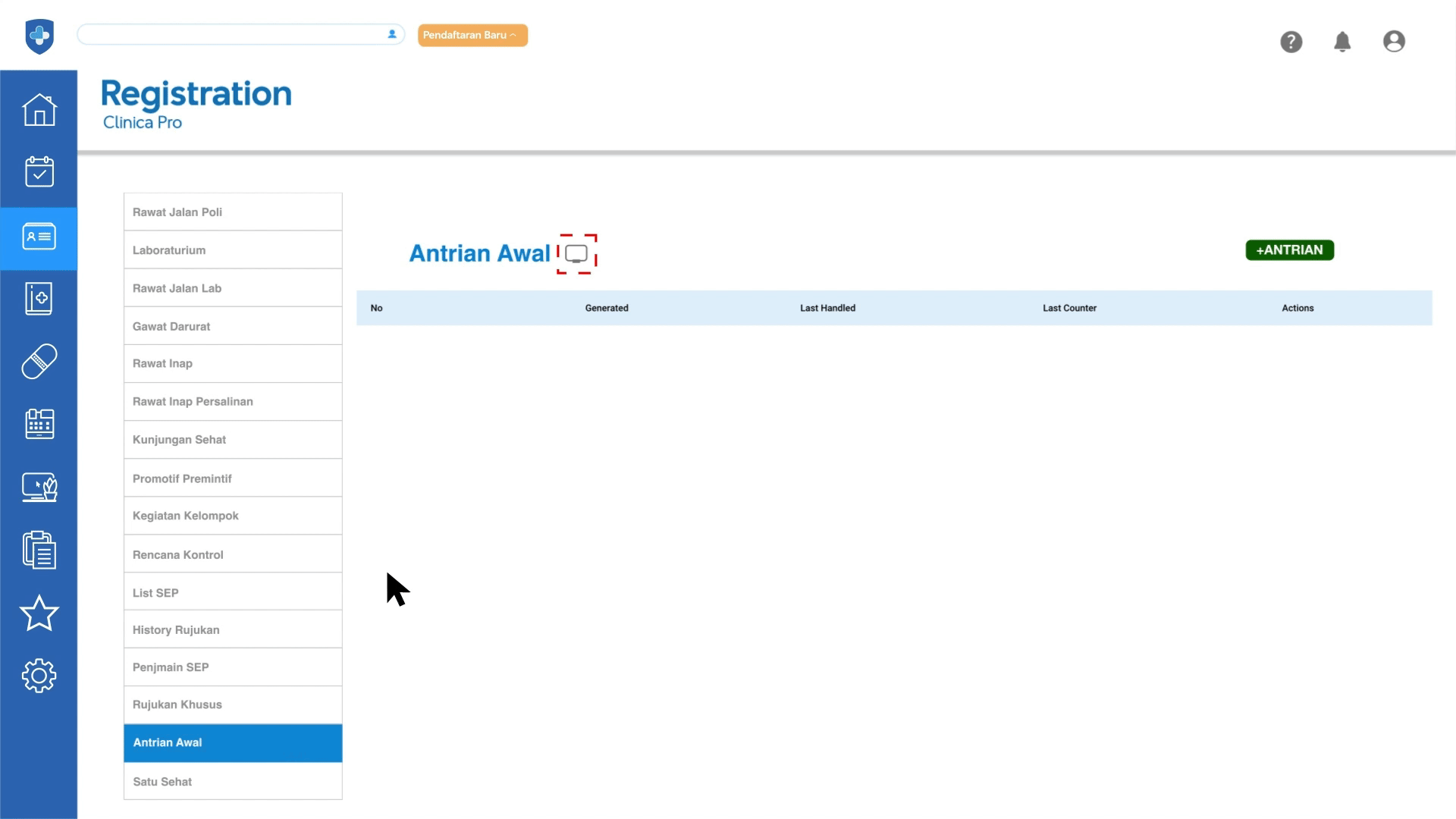Open the help question mark icon
Image resolution: width=1456 pixels, height=819 pixels.
click(1291, 42)
